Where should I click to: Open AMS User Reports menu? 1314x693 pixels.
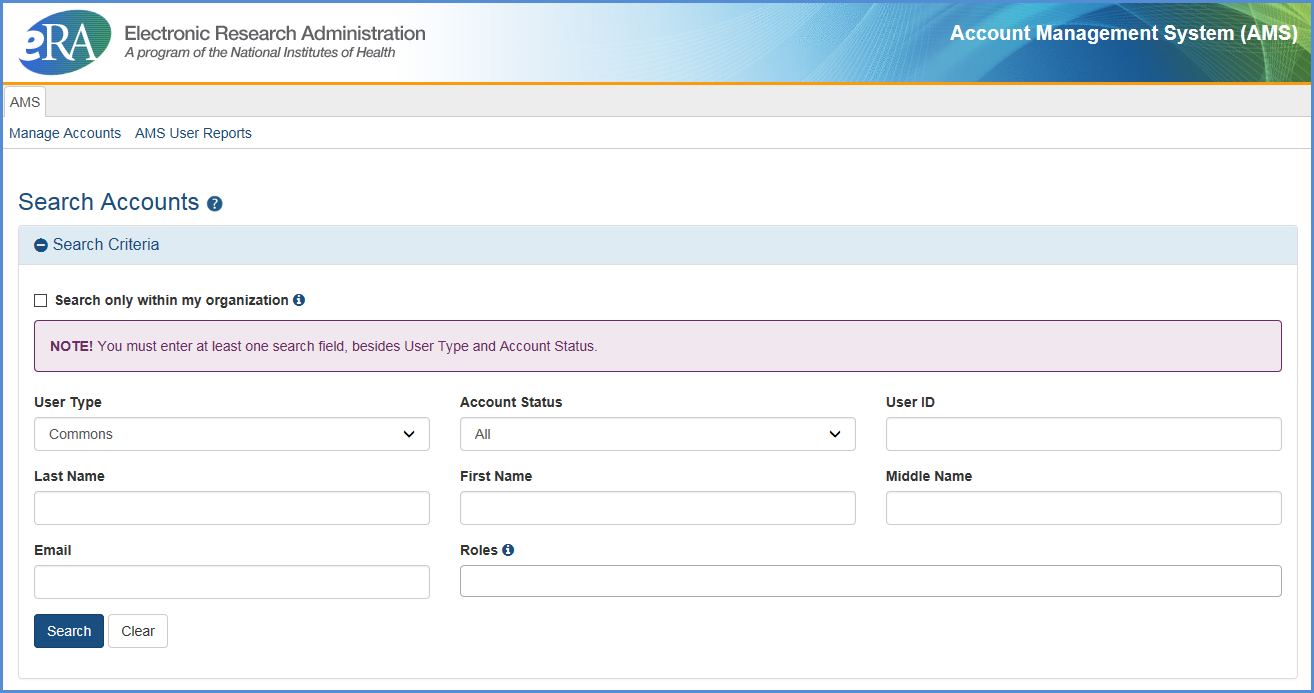pos(193,133)
